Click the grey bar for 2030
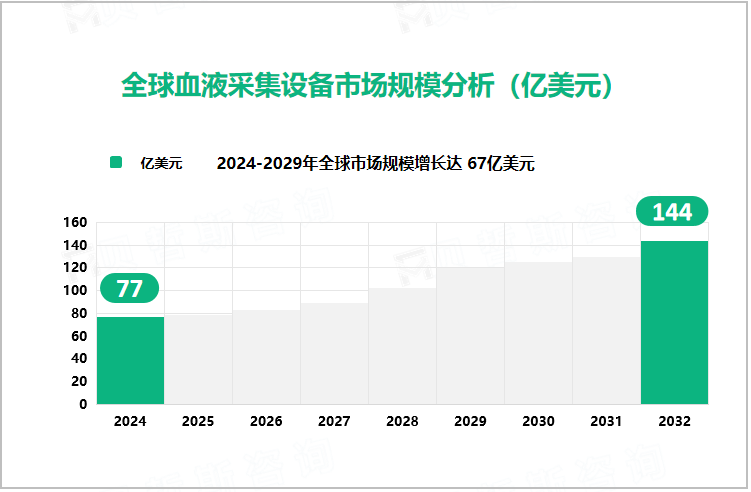This screenshot has width=751, height=492. pyautogui.click(x=538, y=333)
